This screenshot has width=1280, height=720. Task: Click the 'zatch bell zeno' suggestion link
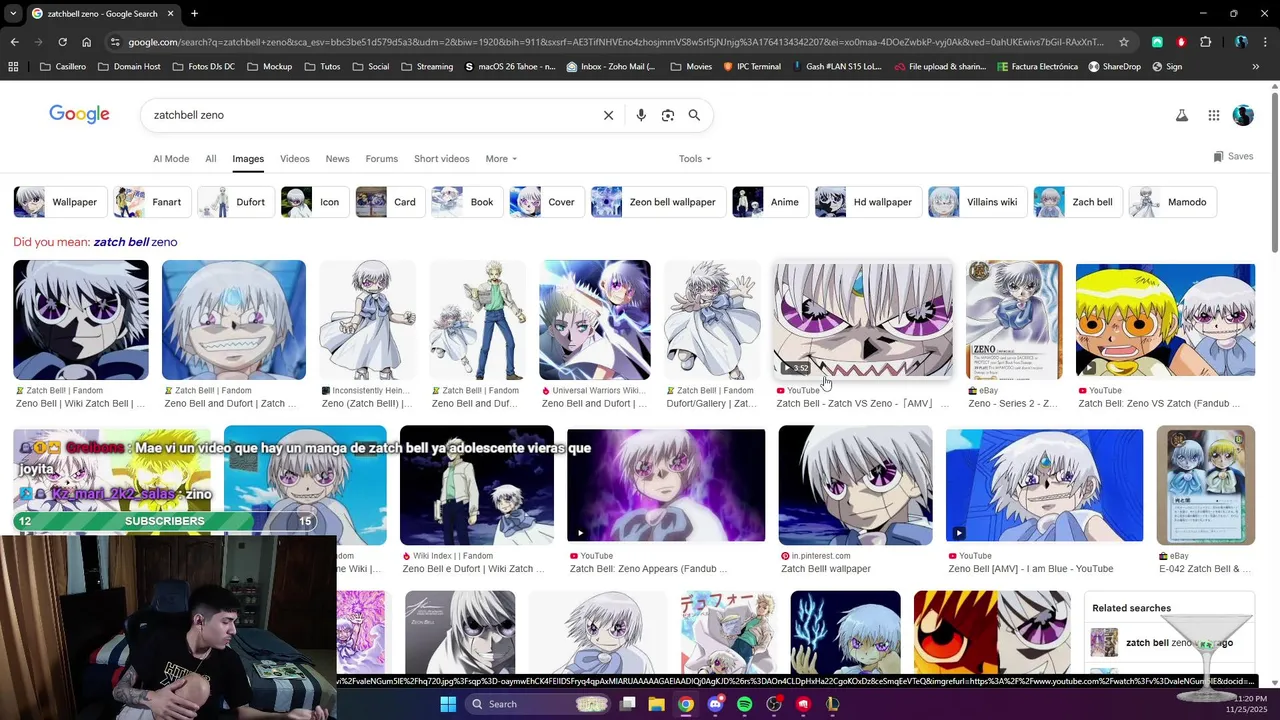coord(135,242)
